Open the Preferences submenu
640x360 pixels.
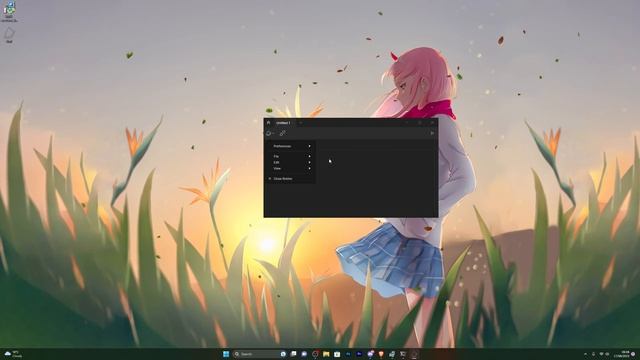tap(291, 146)
